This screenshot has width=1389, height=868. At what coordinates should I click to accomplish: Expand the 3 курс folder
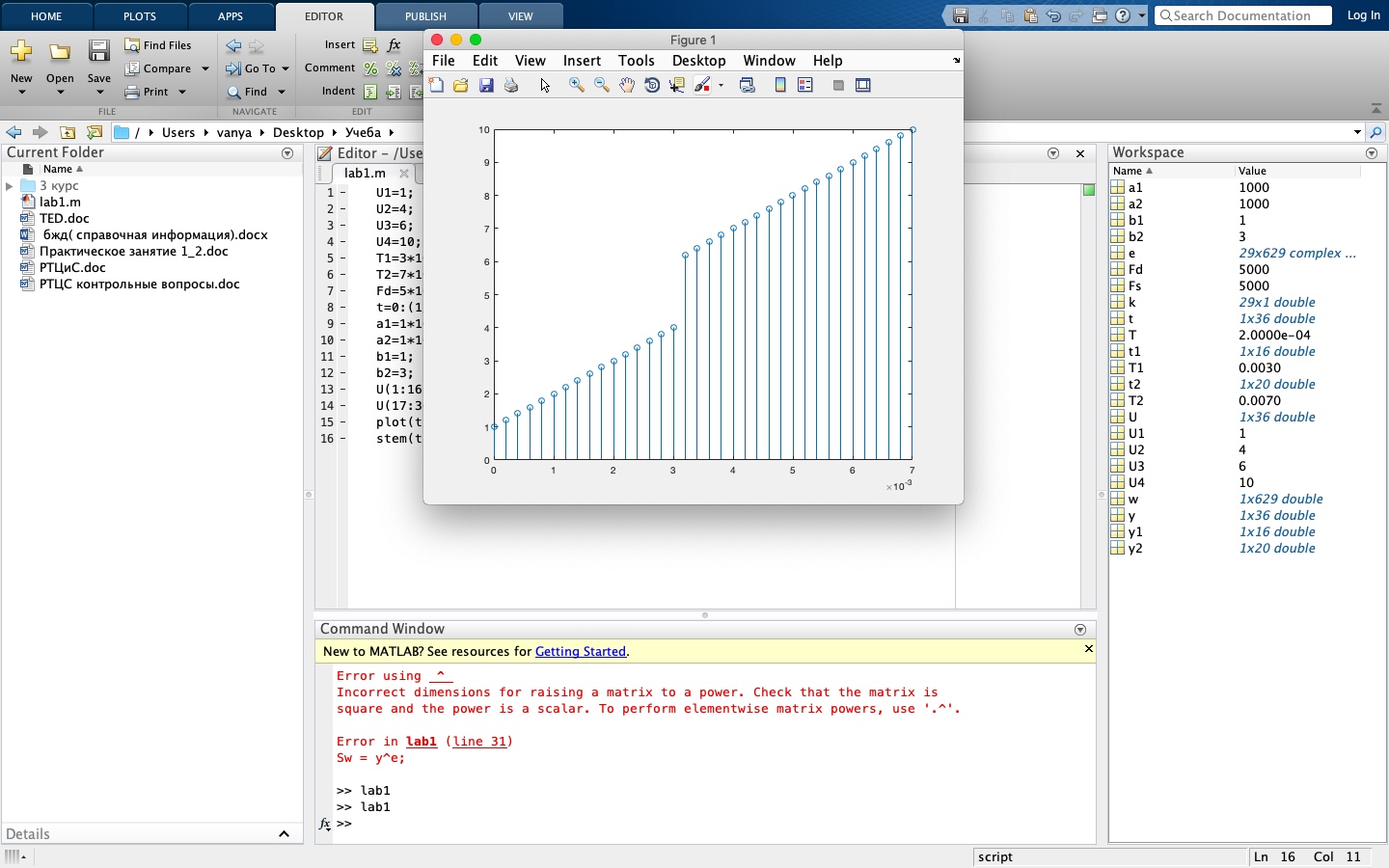[x=10, y=186]
